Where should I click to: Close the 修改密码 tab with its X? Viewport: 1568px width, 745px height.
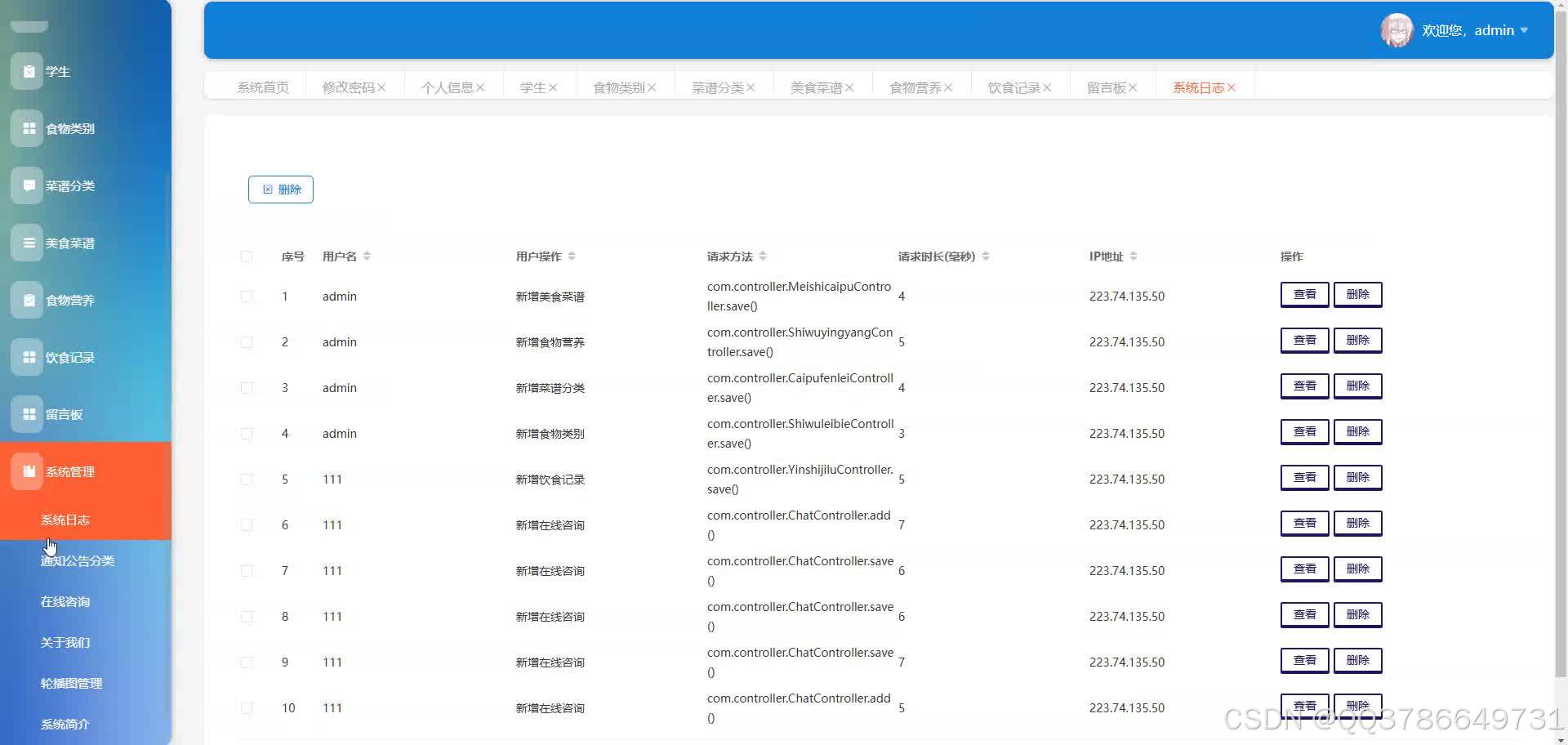(x=381, y=87)
